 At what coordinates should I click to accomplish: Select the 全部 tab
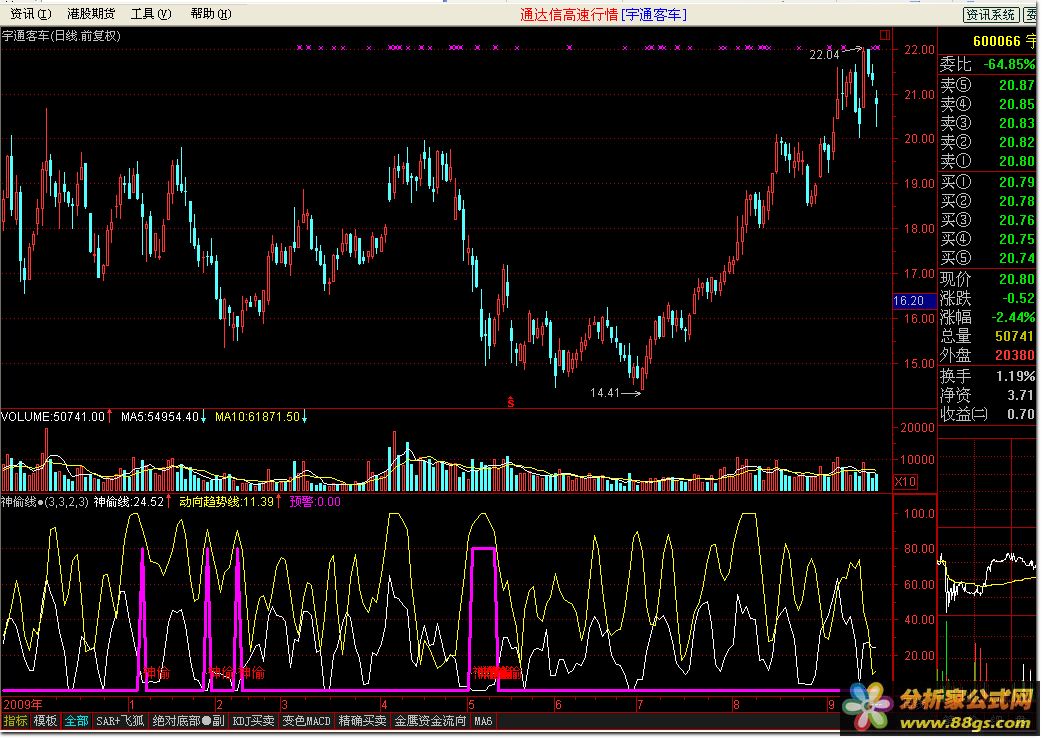click(76, 721)
